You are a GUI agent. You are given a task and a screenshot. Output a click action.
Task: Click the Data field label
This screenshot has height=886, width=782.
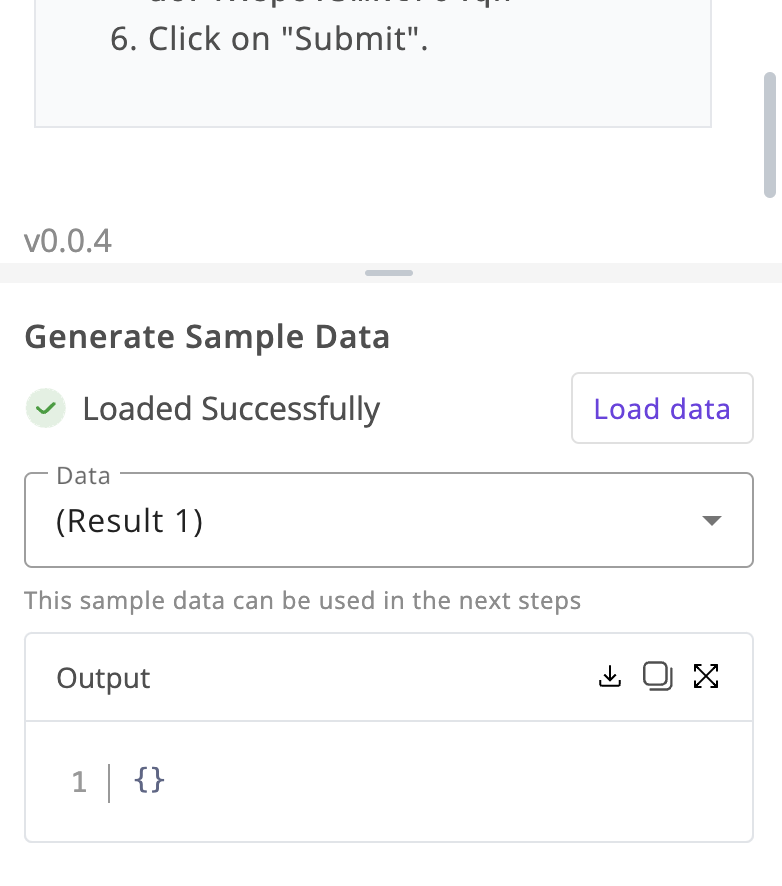[x=84, y=476]
